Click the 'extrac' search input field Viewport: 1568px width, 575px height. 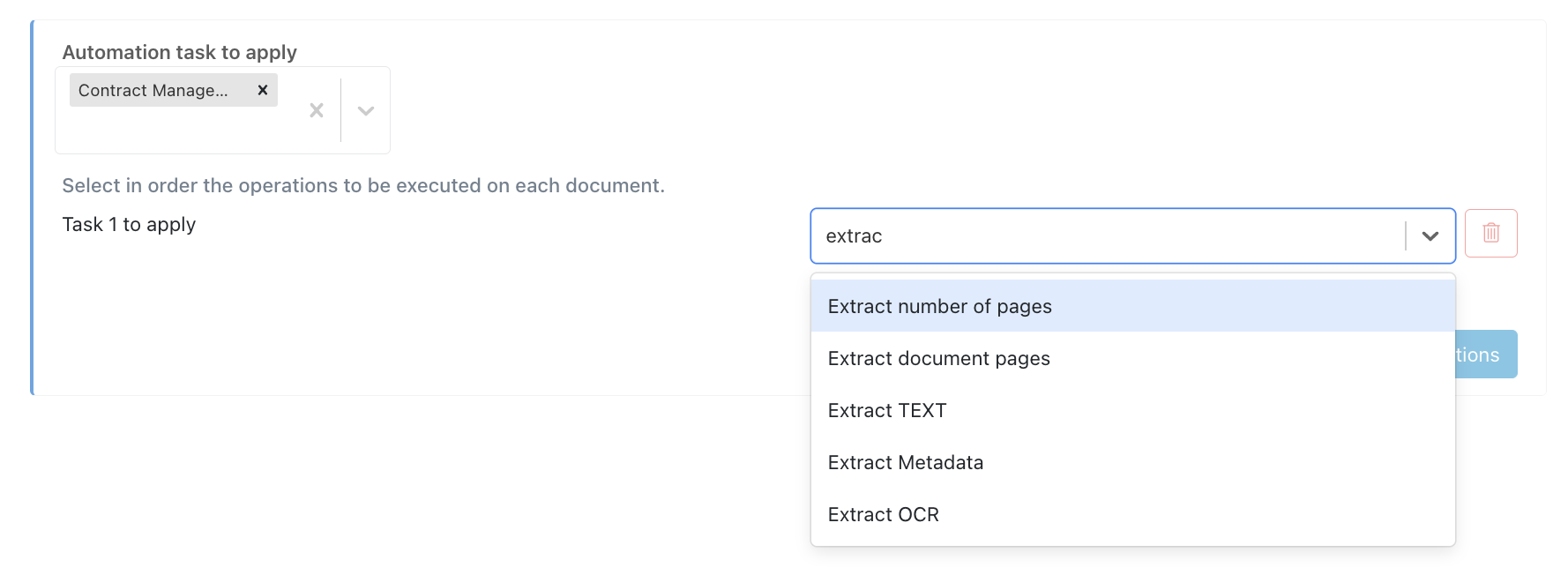coord(1102,236)
